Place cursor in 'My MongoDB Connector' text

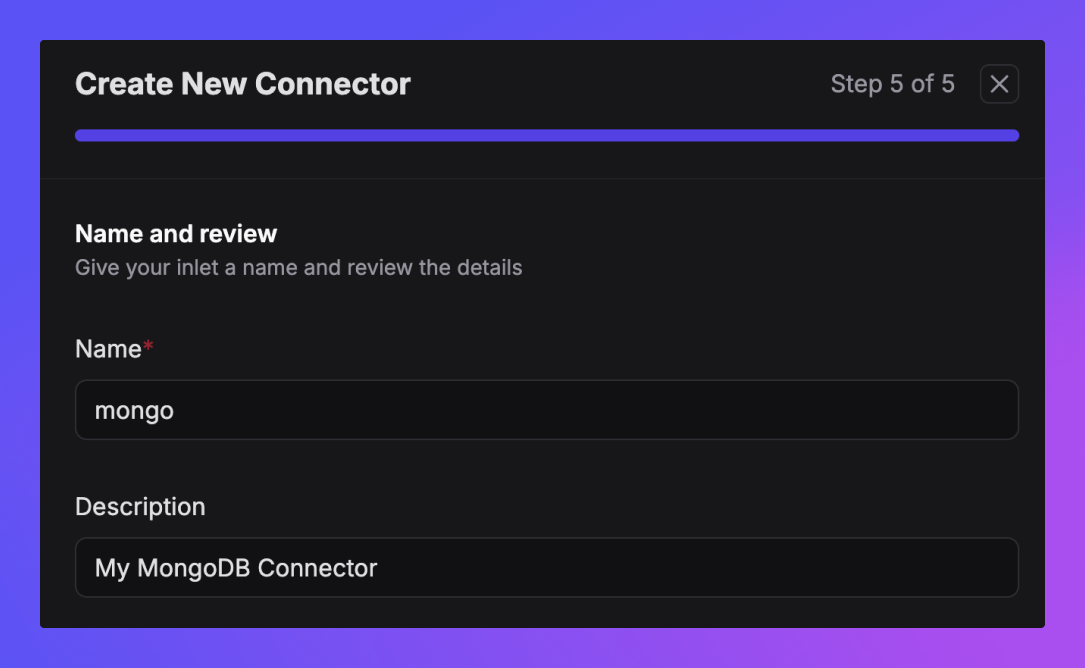236,568
